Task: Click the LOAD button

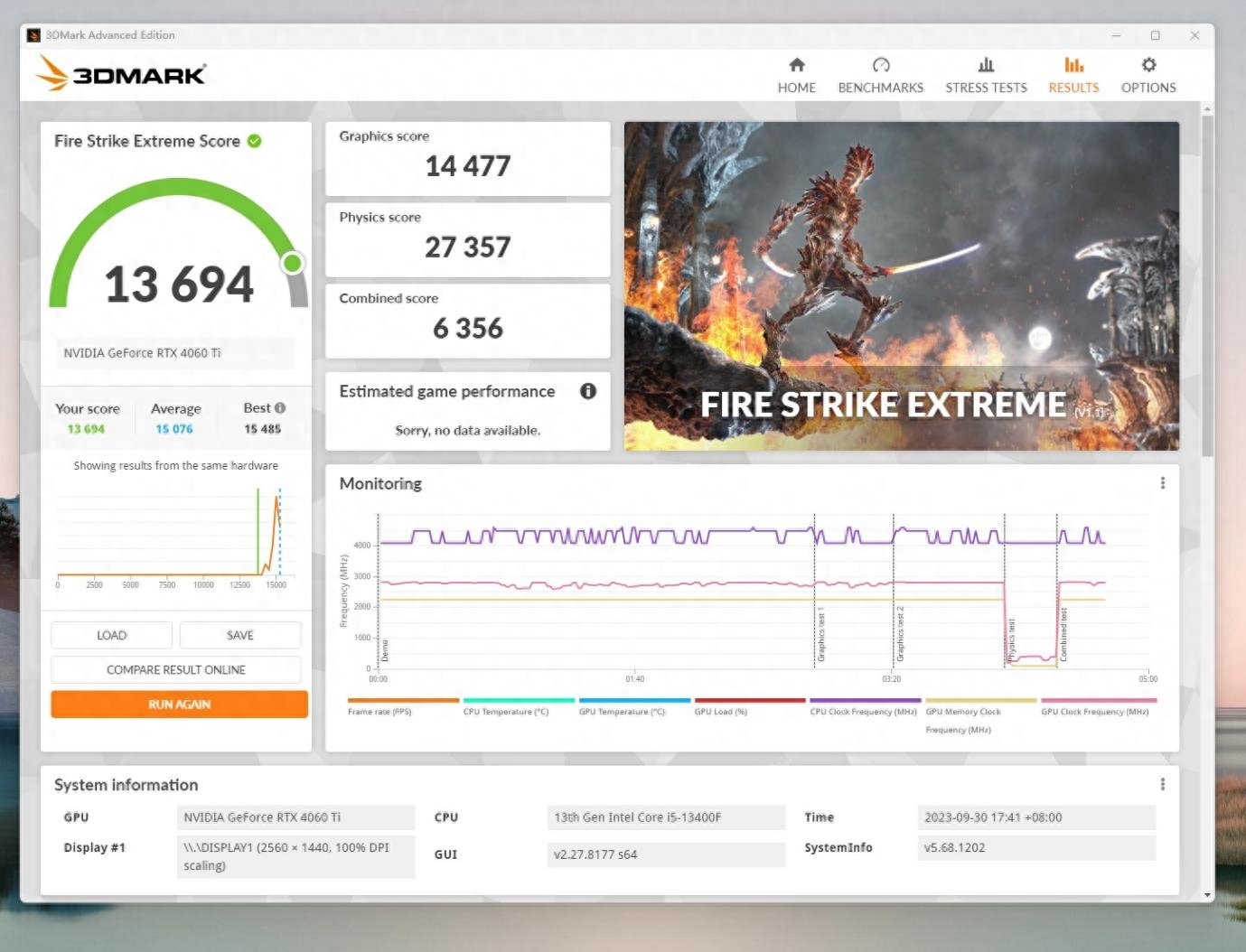Action: 111,635
